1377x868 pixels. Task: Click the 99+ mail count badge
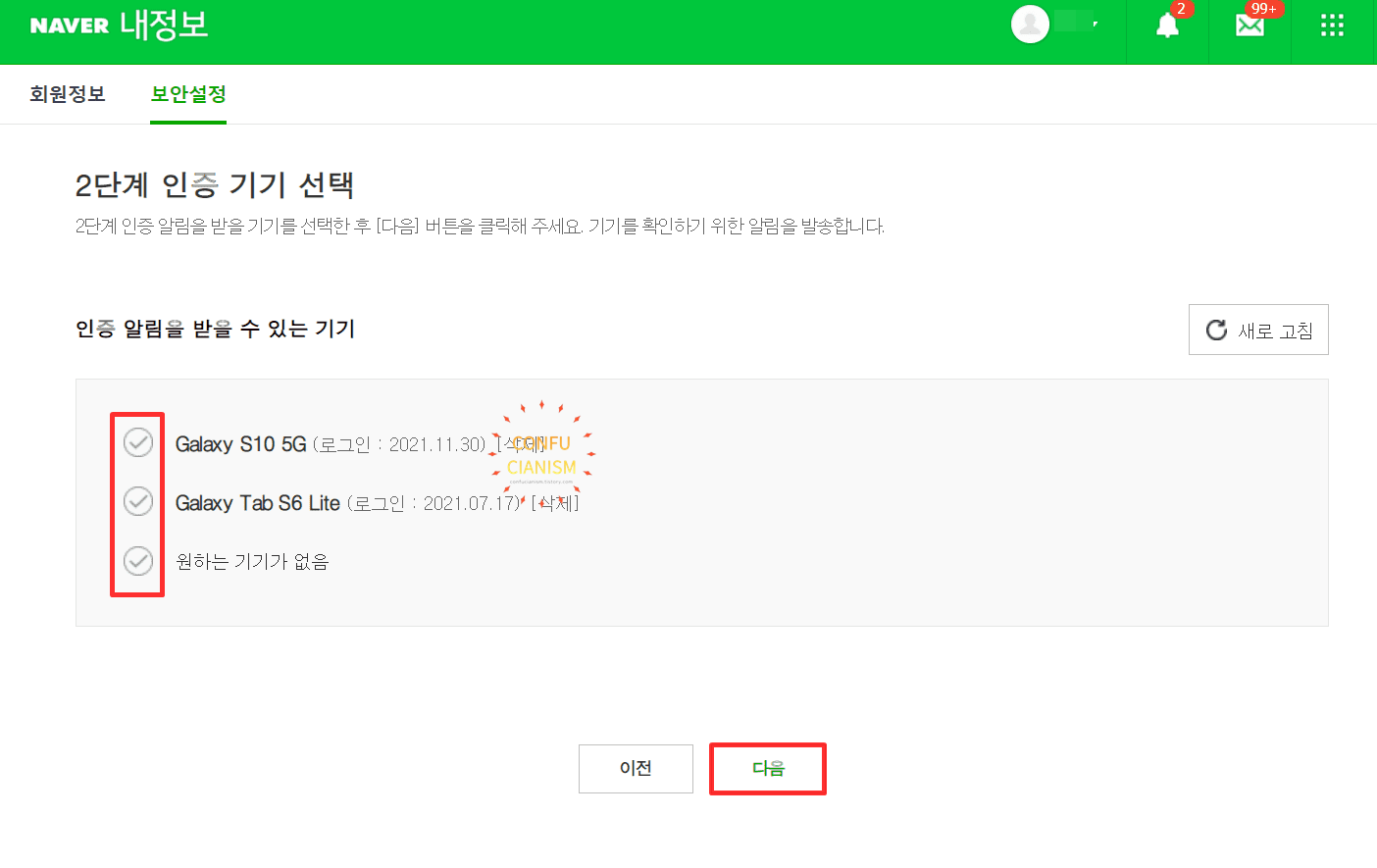coord(1264,9)
